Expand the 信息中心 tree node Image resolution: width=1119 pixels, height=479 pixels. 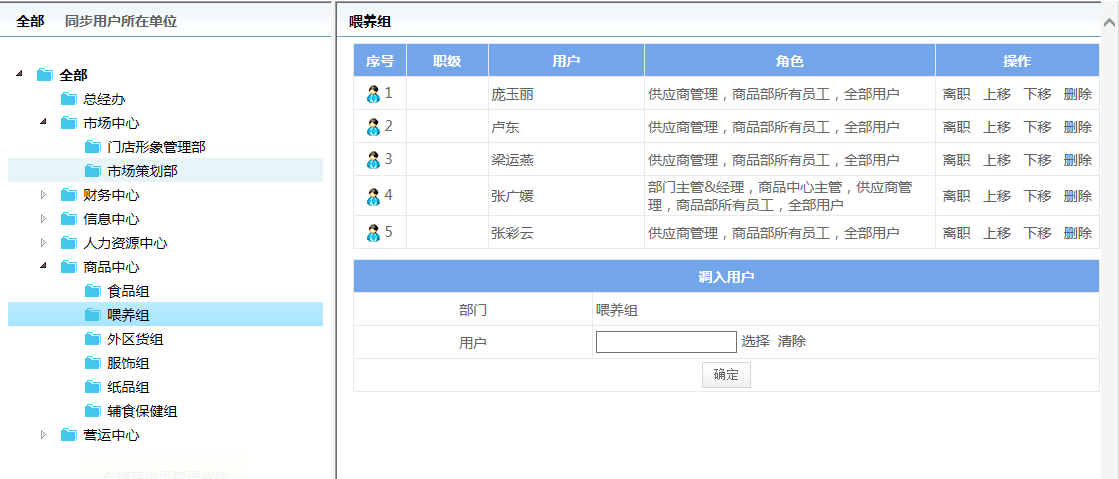pyautogui.click(x=43, y=218)
